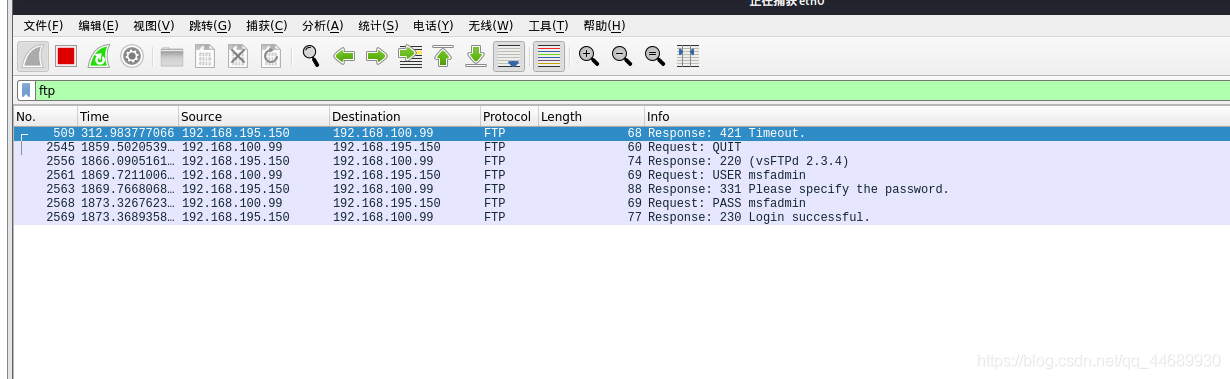The height and width of the screenshot is (379, 1230).
Task: Sort by the Source column header
Action: (x=254, y=116)
